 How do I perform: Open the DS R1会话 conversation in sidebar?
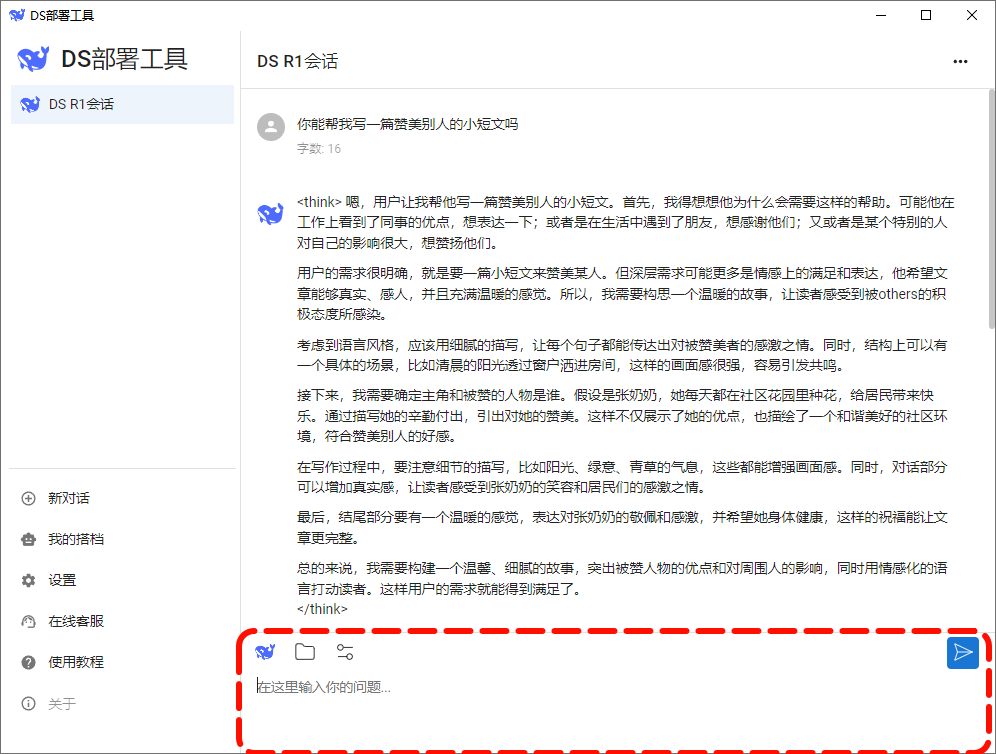pos(122,104)
